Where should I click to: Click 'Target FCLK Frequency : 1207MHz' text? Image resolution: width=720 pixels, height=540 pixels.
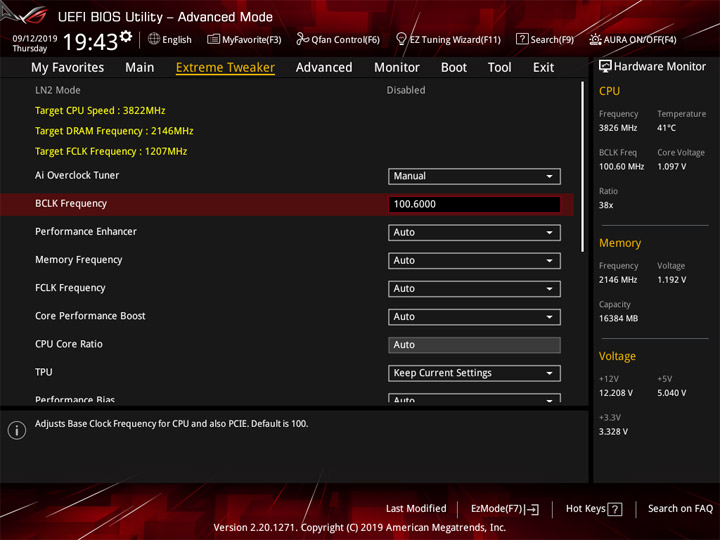(x=111, y=151)
